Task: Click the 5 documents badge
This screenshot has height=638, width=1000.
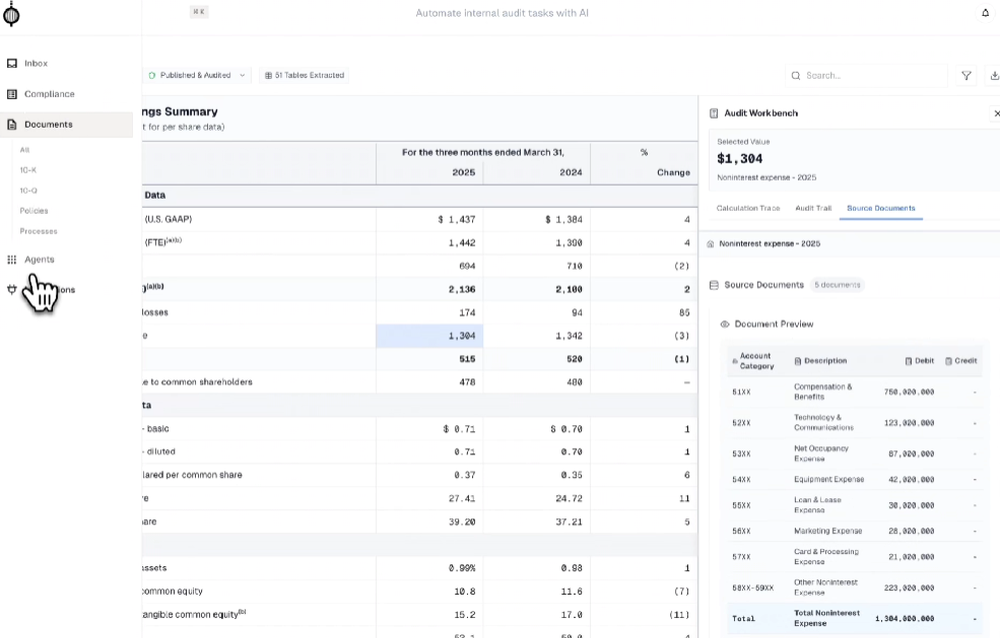Action: [x=836, y=285]
